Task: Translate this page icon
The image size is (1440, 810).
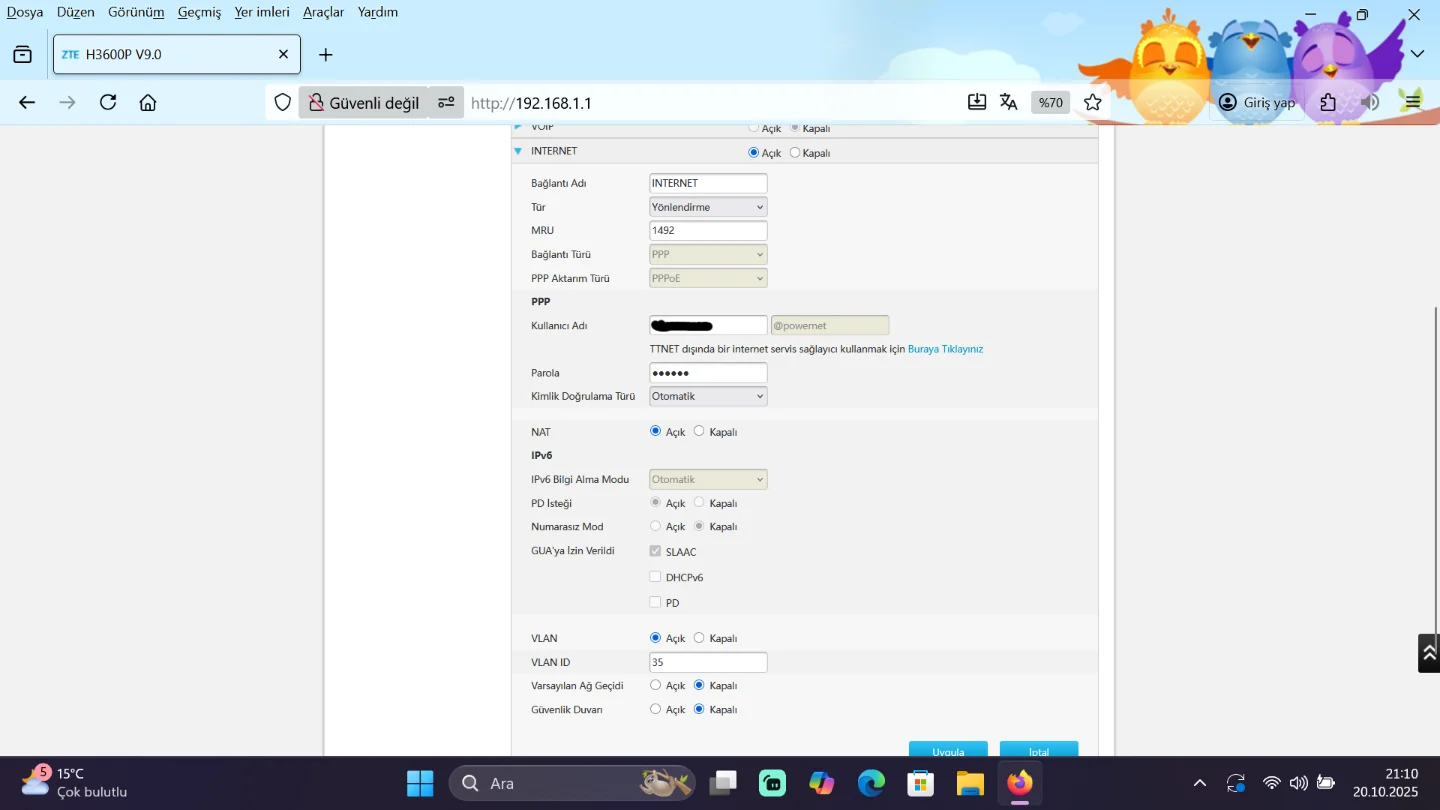Action: tap(1009, 102)
